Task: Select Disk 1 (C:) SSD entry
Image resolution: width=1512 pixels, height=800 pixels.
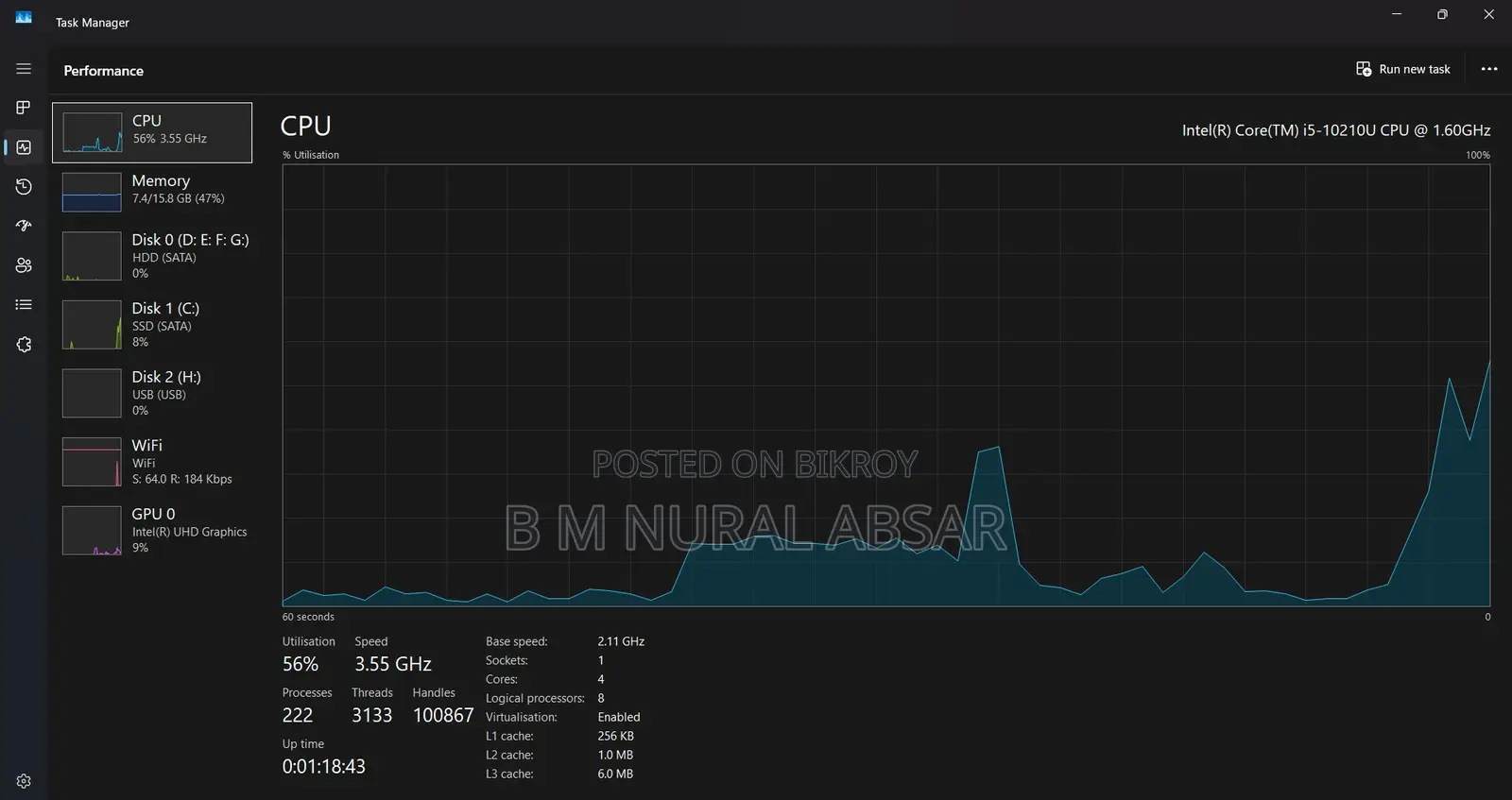Action: (x=152, y=324)
